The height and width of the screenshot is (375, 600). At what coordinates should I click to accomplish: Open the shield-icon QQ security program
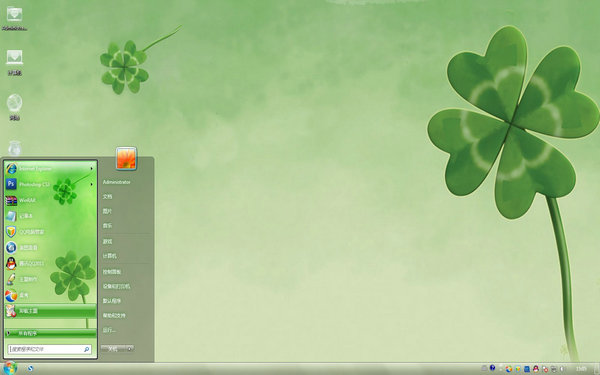(x=50, y=232)
